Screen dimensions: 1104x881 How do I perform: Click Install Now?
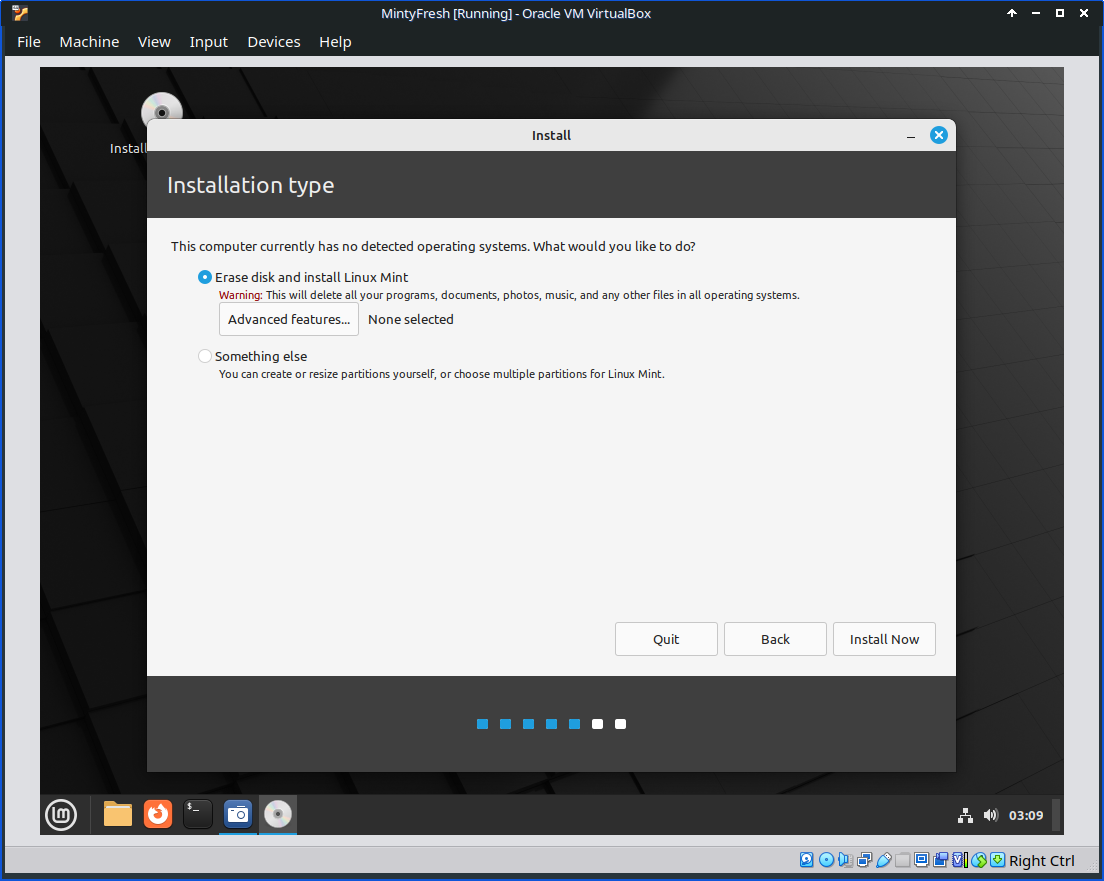tap(884, 639)
